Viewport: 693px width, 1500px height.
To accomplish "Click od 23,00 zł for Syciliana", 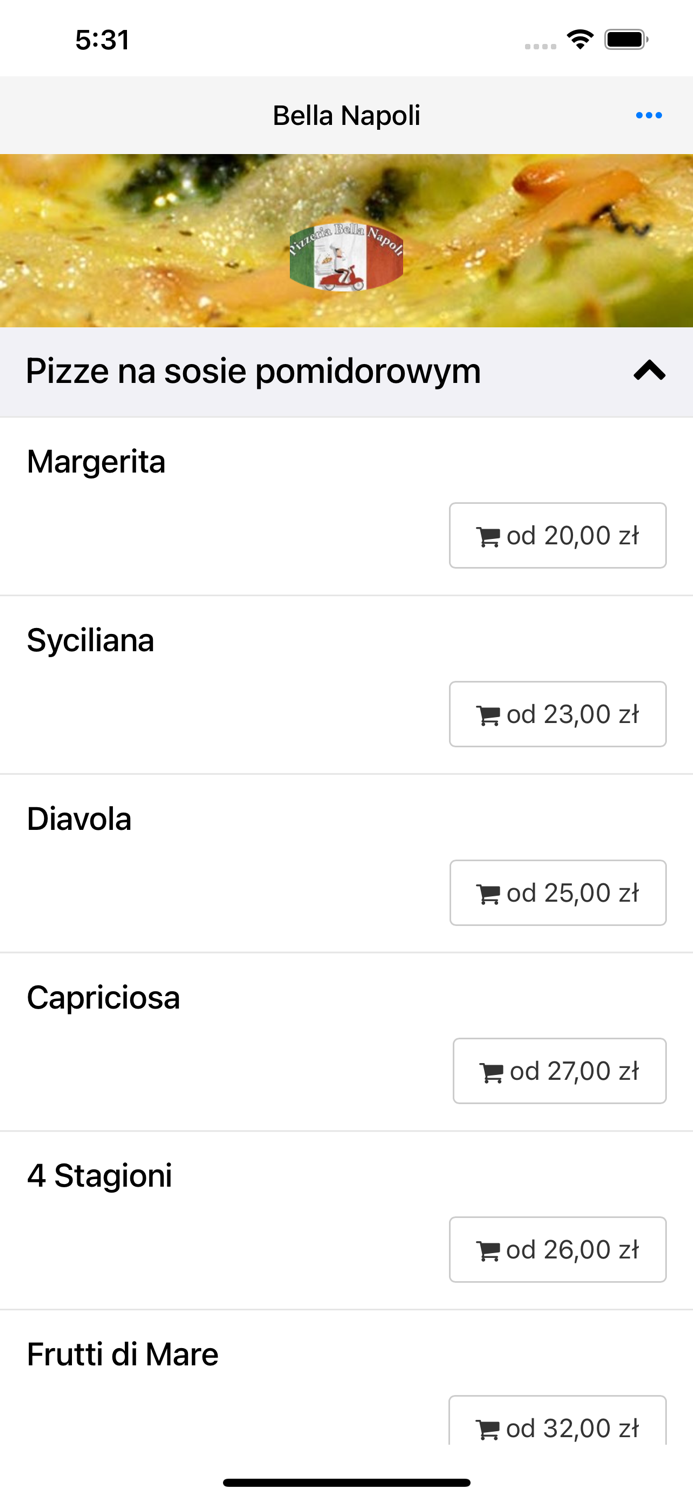I will tap(558, 714).
